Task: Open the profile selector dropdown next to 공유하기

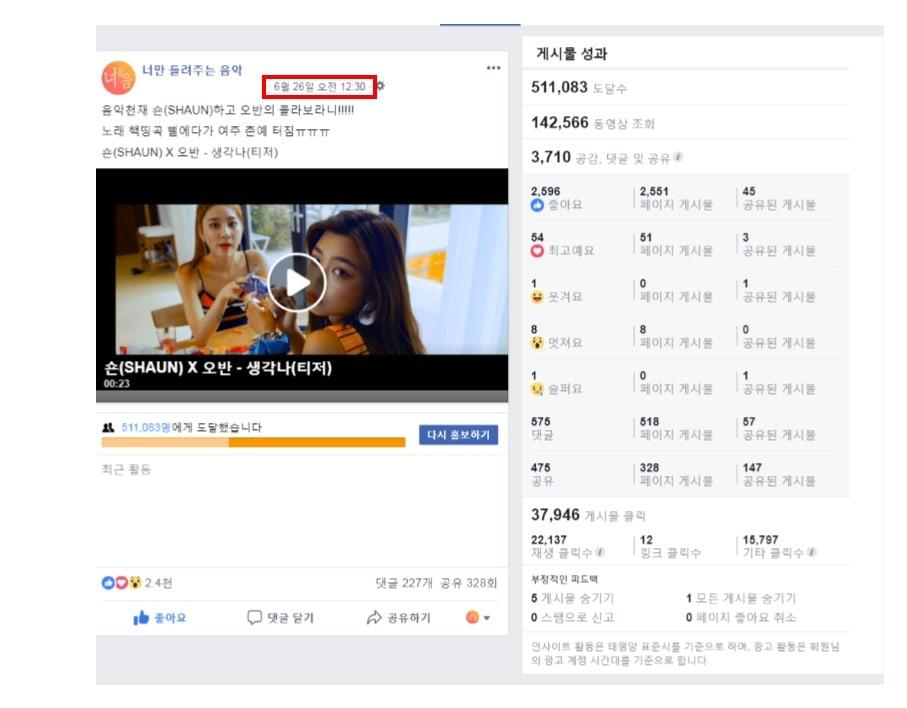Action: (x=478, y=618)
